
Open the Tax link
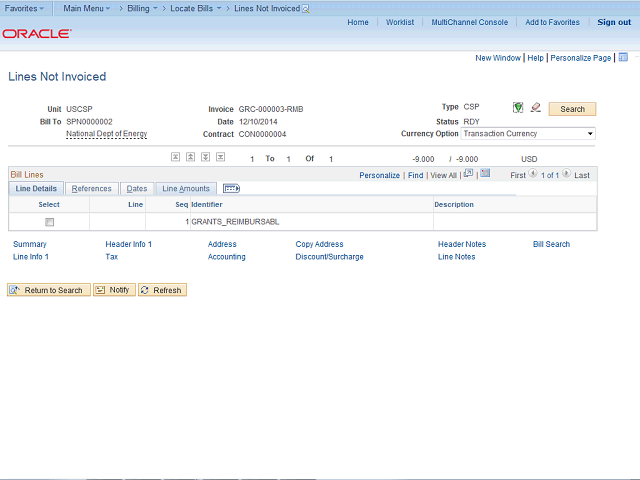111,257
